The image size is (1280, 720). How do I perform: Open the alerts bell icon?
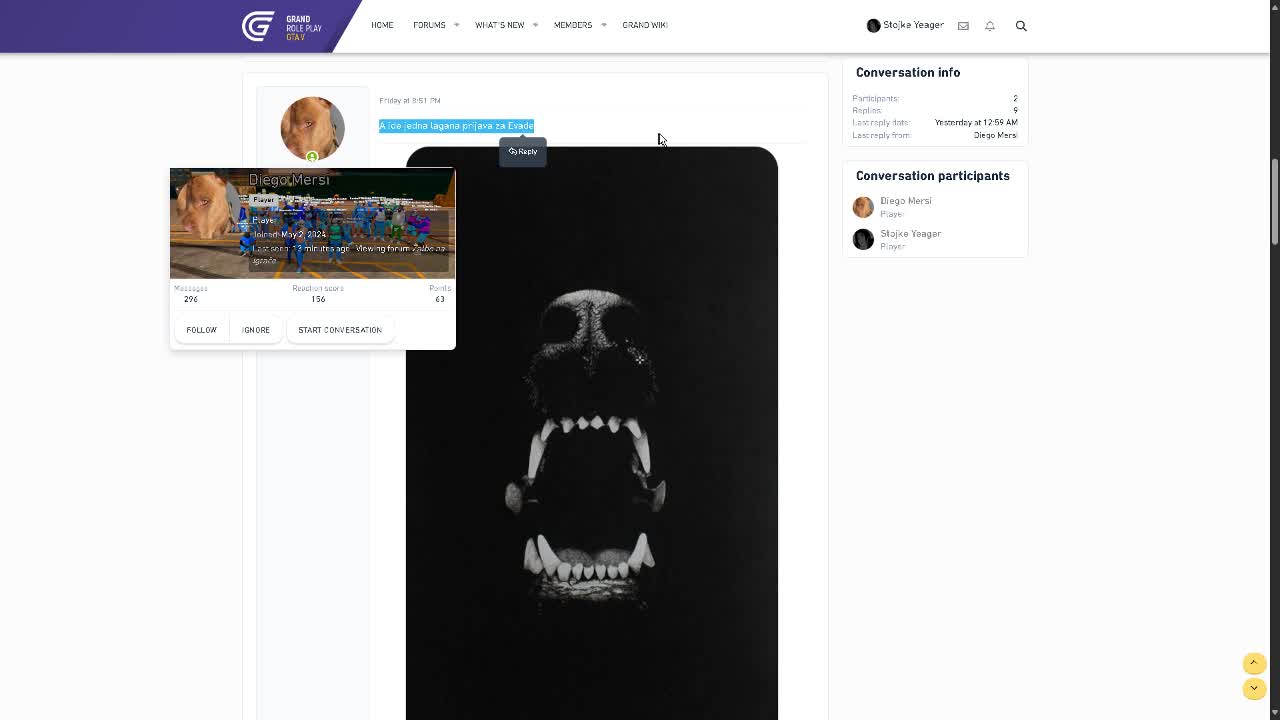tap(990, 26)
